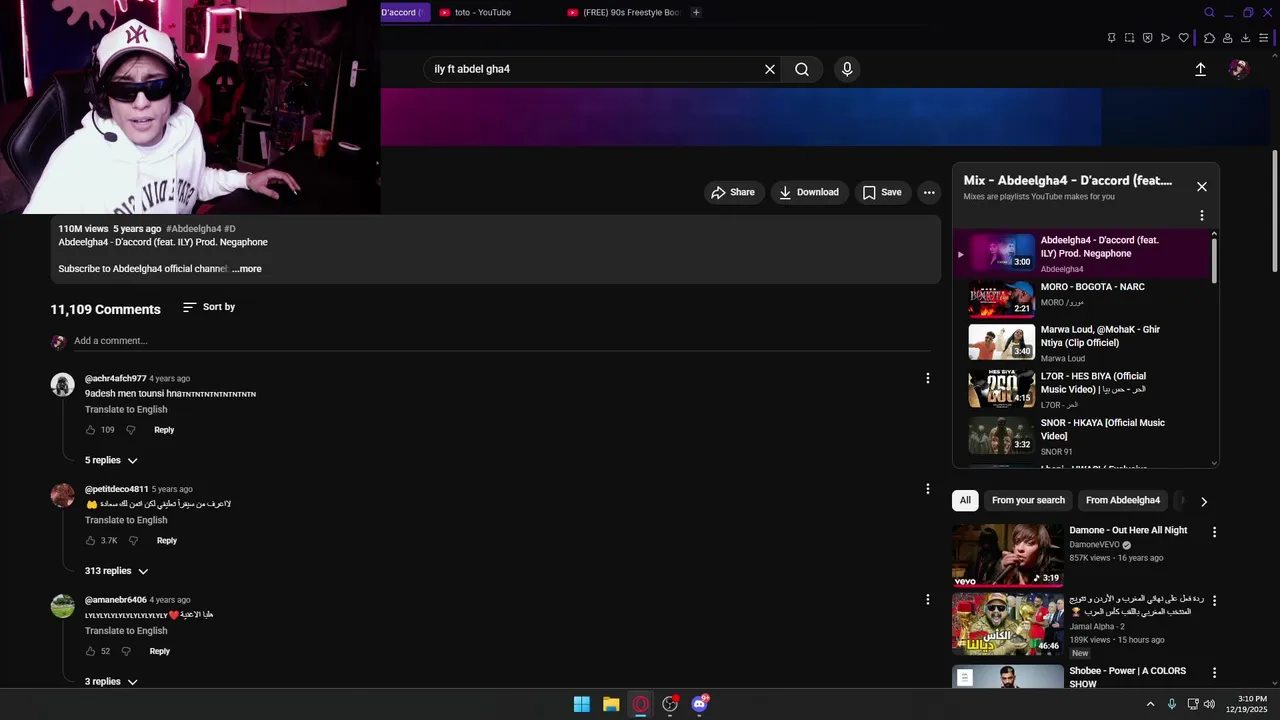
Task: Open the browser extensions cube icon
Action: [1209, 38]
